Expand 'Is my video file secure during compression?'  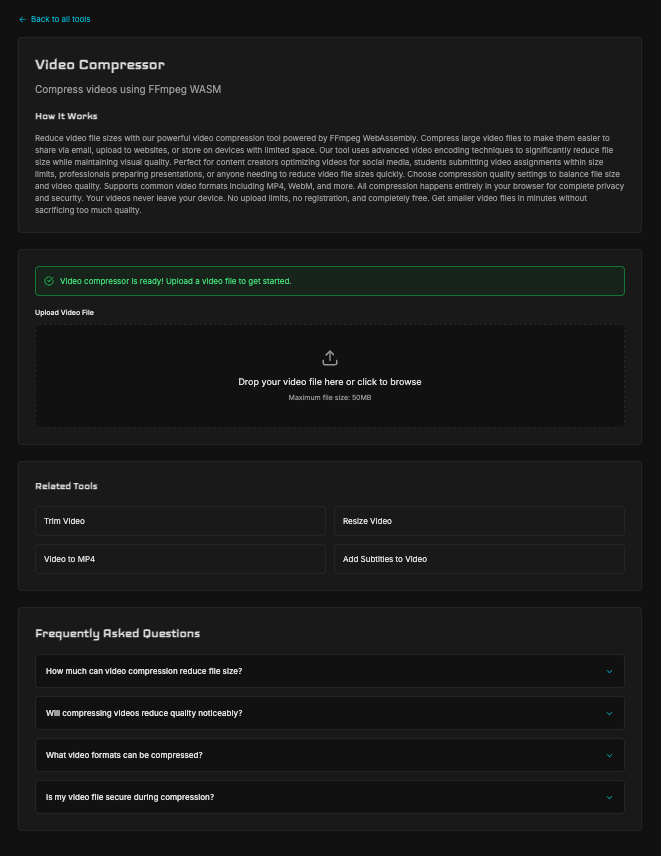click(x=330, y=797)
